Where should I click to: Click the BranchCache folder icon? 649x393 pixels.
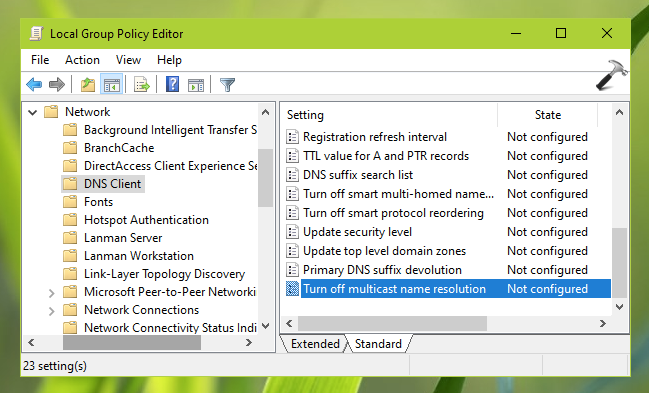[x=70, y=148]
